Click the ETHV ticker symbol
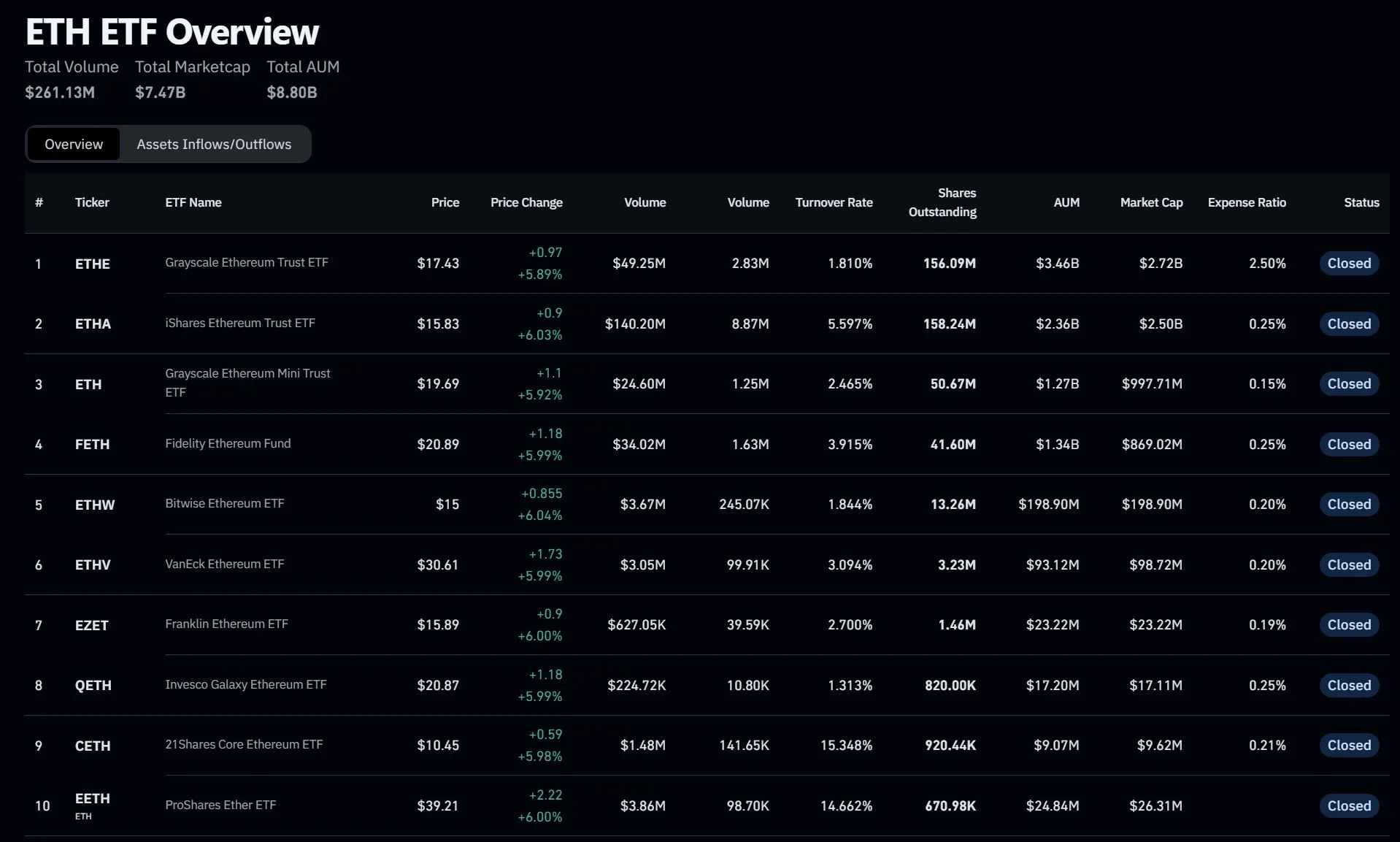The width and height of the screenshot is (1400, 842). pos(93,565)
